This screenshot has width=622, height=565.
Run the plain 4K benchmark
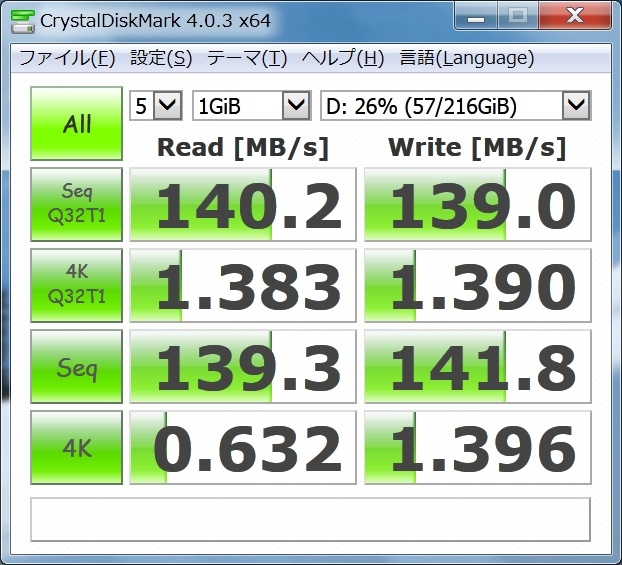[x=77, y=447]
